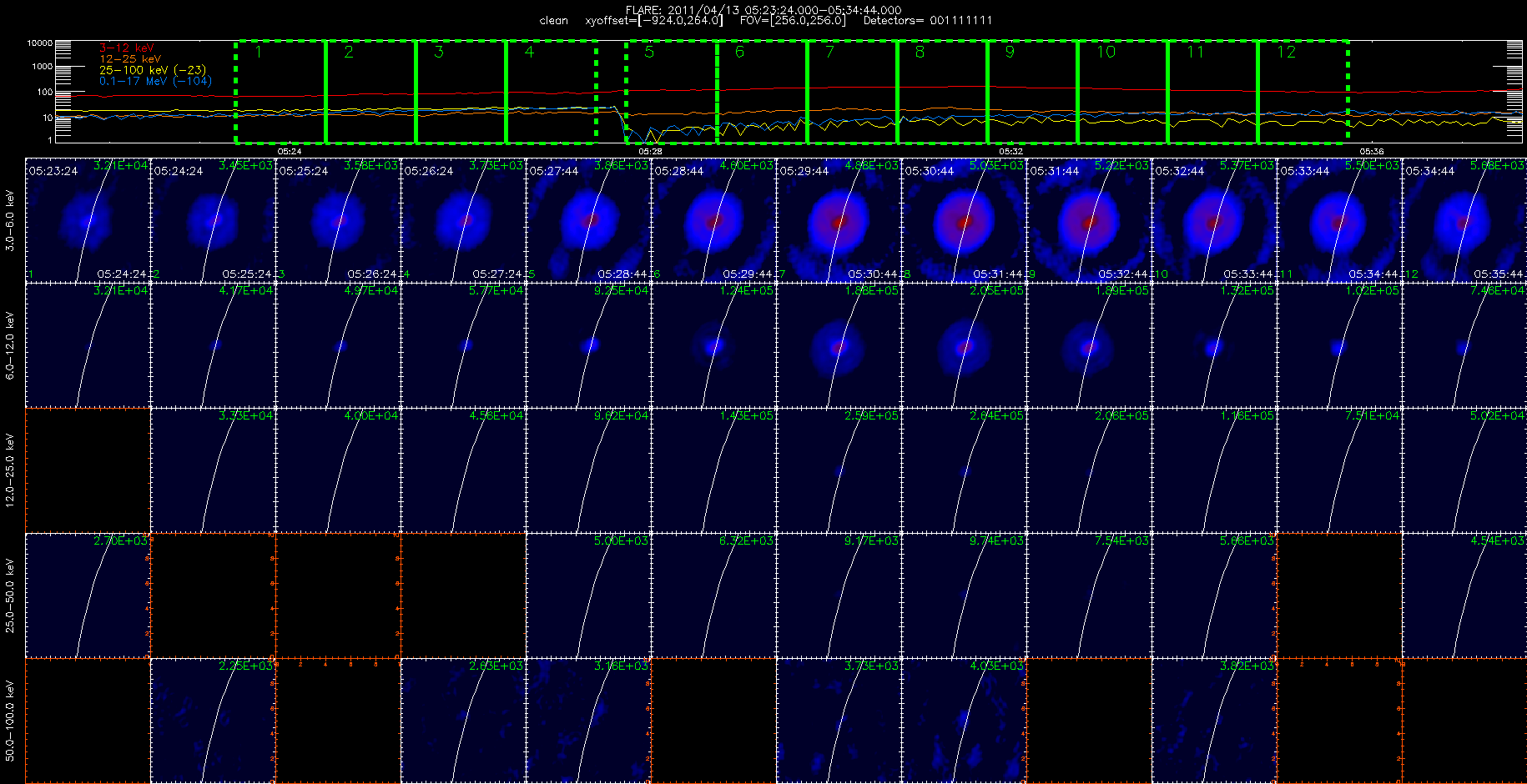Click the 10000 y-axis label
The height and width of the screenshot is (784, 1527).
tap(40, 43)
